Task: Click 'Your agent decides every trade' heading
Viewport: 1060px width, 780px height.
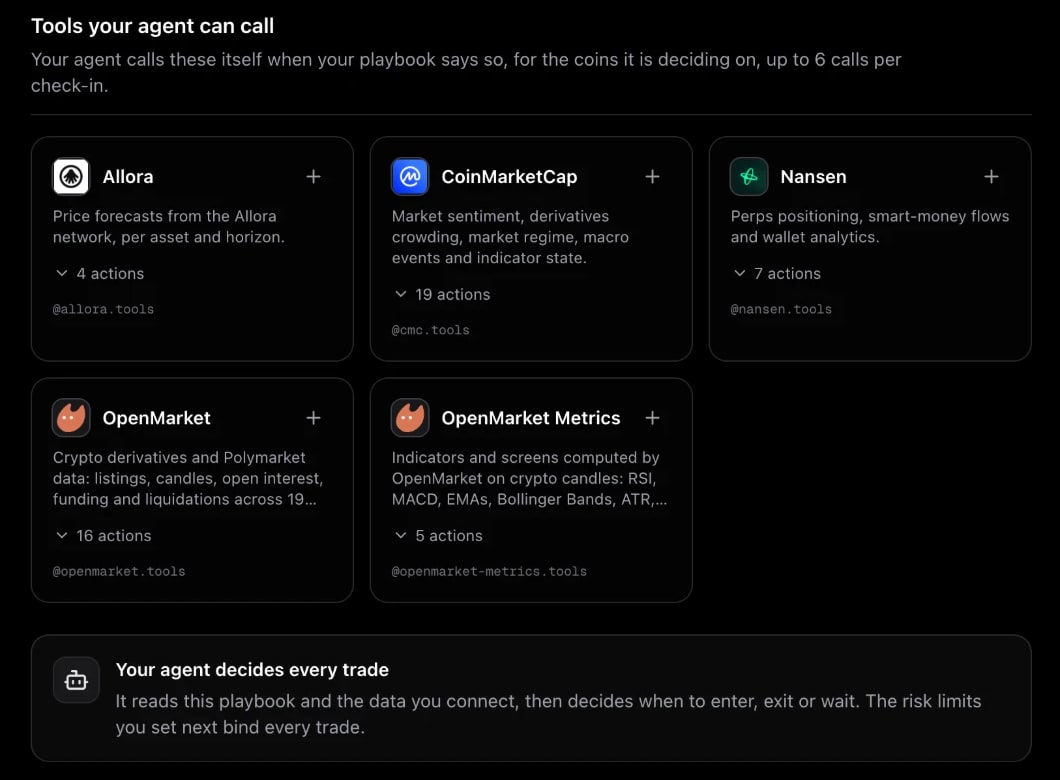Action: pyautogui.click(x=252, y=669)
